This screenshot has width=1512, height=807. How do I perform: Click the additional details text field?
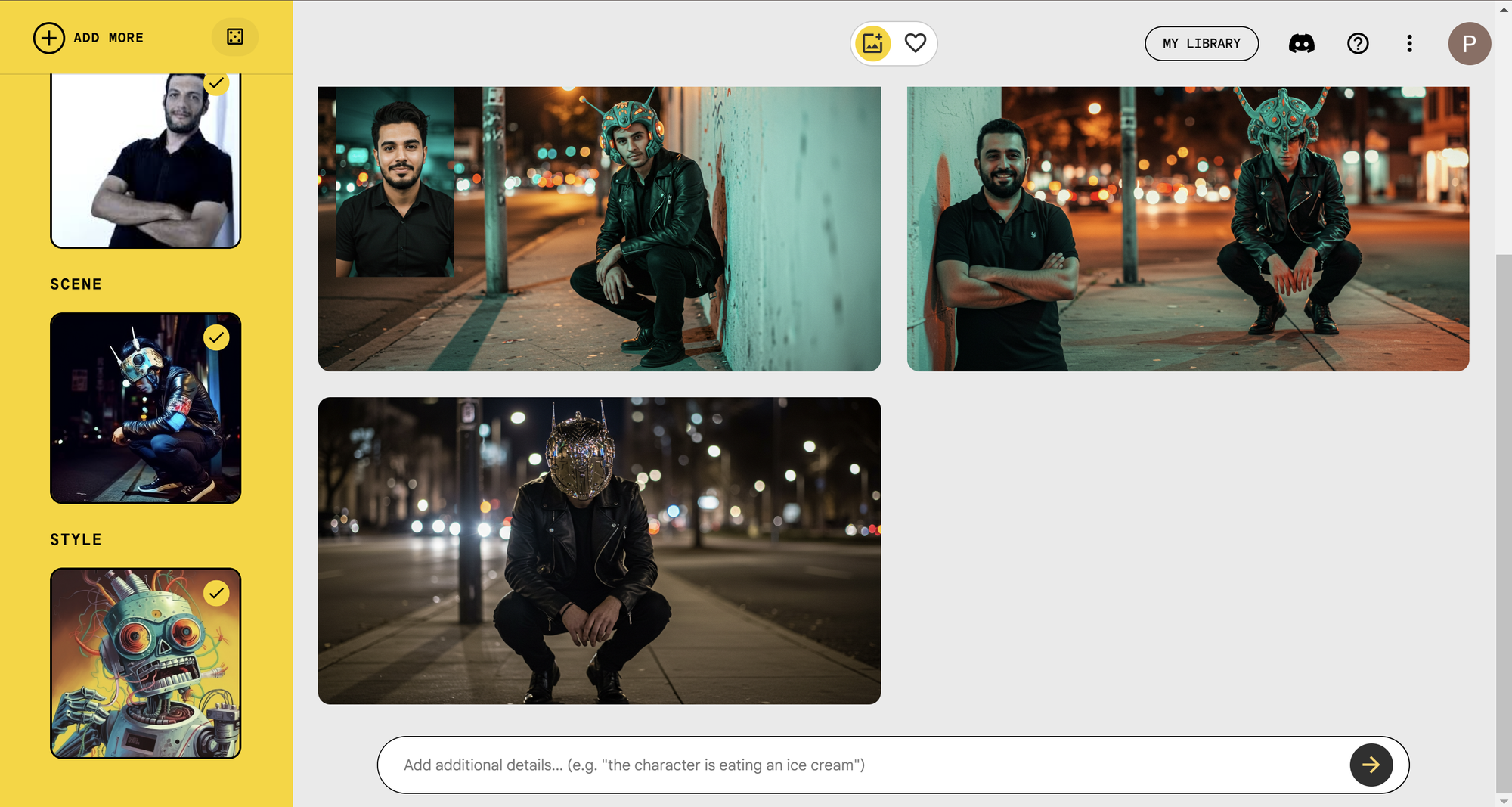(x=862, y=765)
